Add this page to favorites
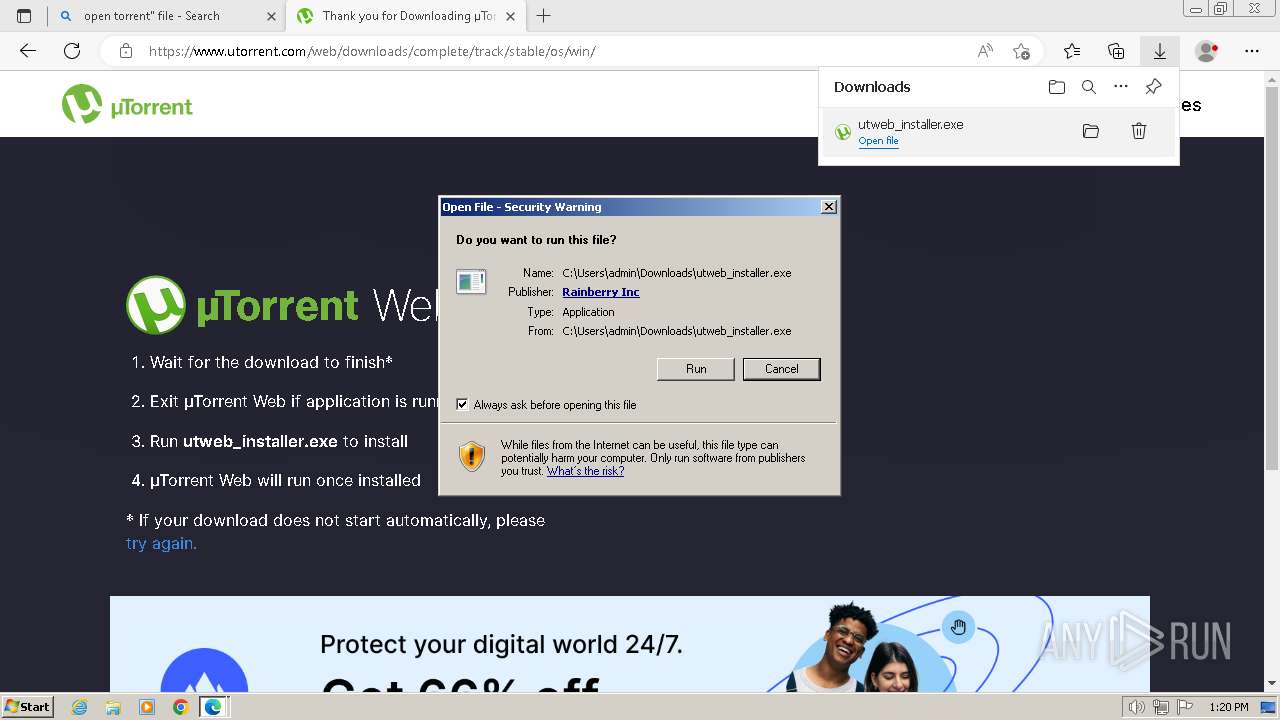Viewport: 1280px width, 720px height. pos(1021,51)
